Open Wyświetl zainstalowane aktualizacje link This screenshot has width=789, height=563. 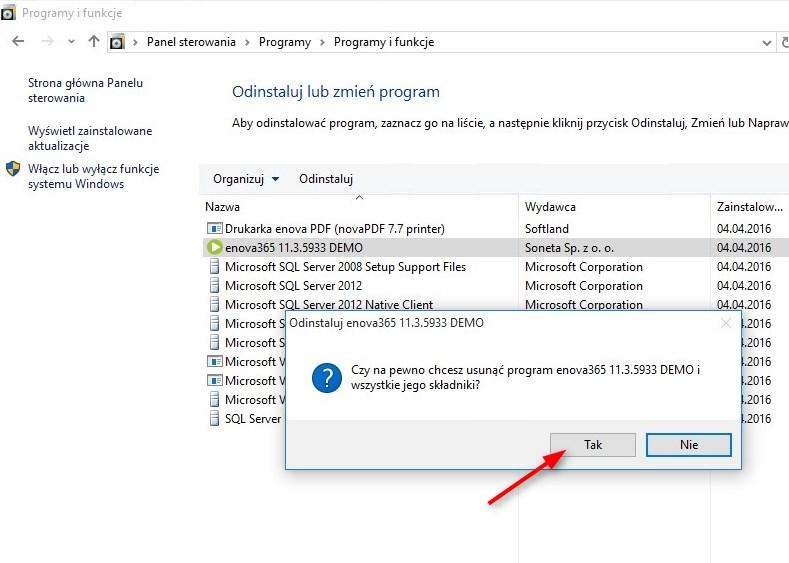pos(90,138)
